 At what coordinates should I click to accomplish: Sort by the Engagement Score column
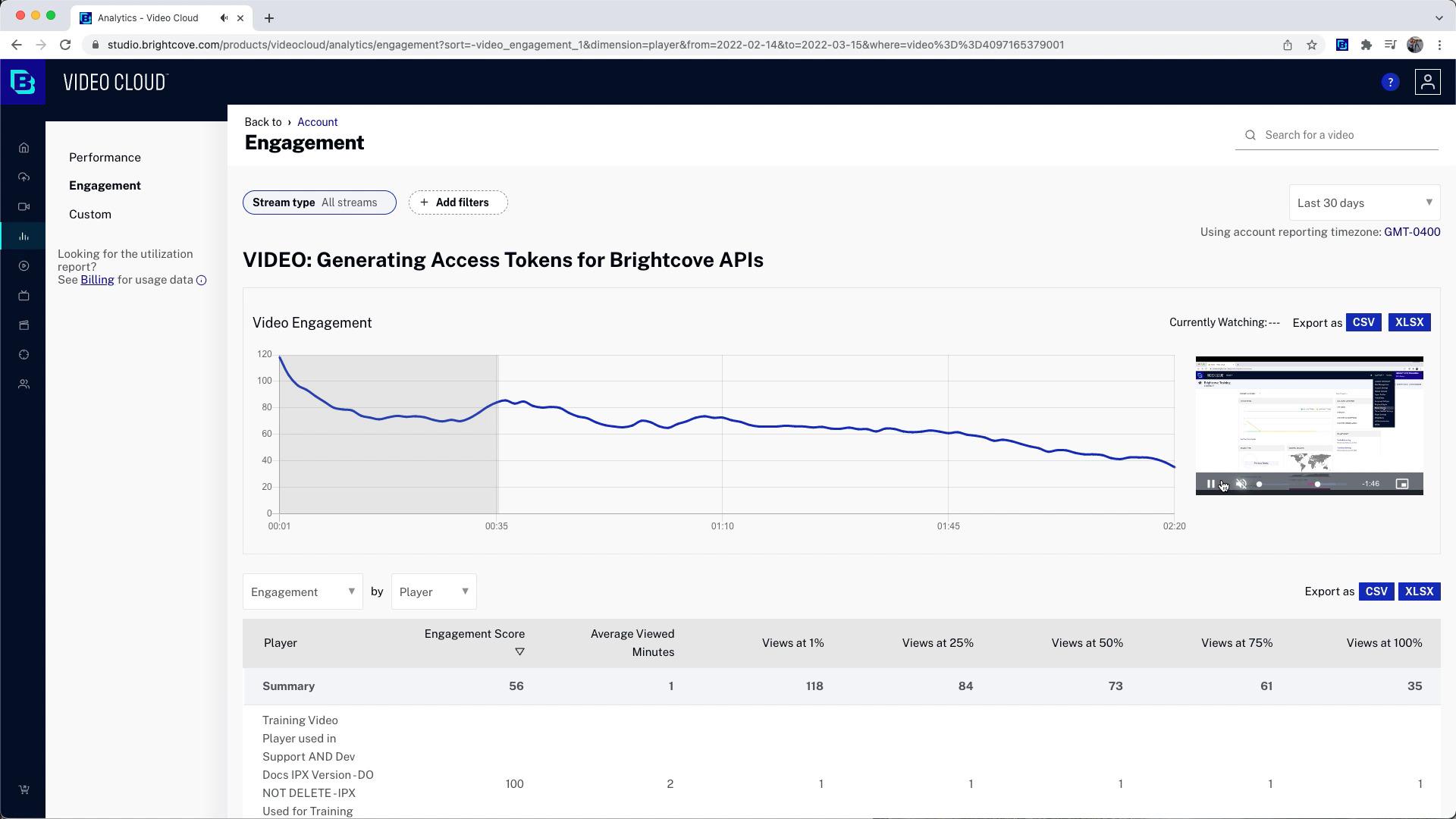[x=475, y=642]
